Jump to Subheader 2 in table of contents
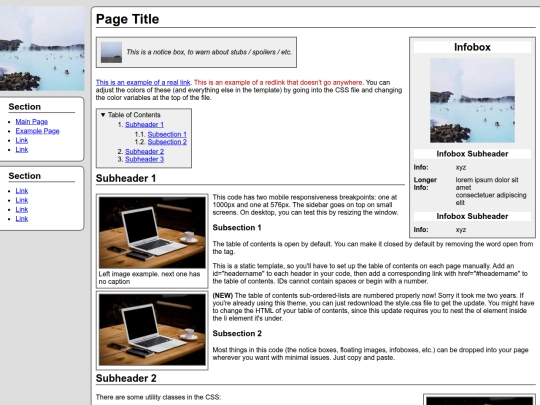Viewport: 540px width, 405px height. click(x=144, y=151)
